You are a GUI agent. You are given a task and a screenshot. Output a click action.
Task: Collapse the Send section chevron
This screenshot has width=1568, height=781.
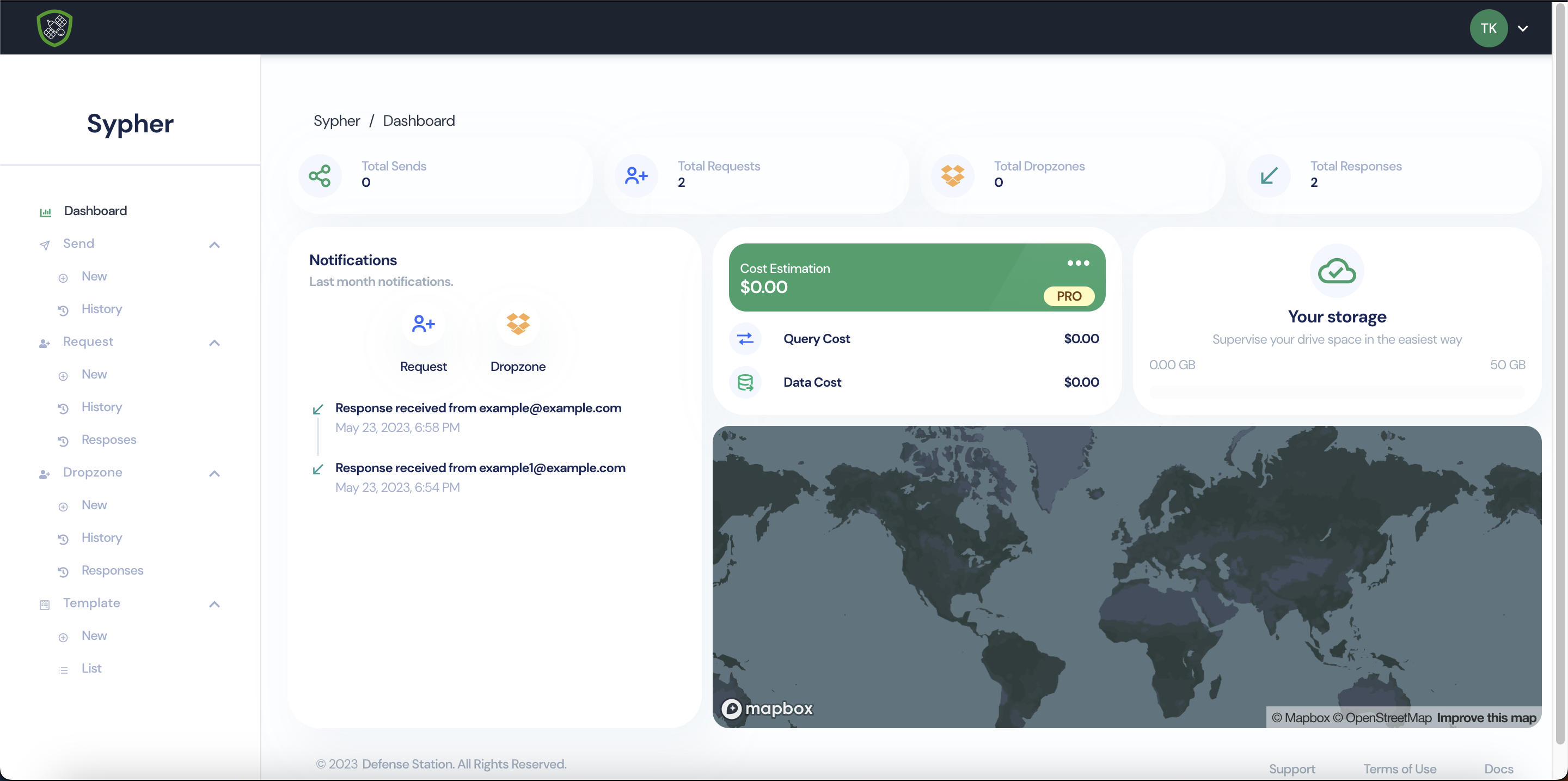click(215, 245)
